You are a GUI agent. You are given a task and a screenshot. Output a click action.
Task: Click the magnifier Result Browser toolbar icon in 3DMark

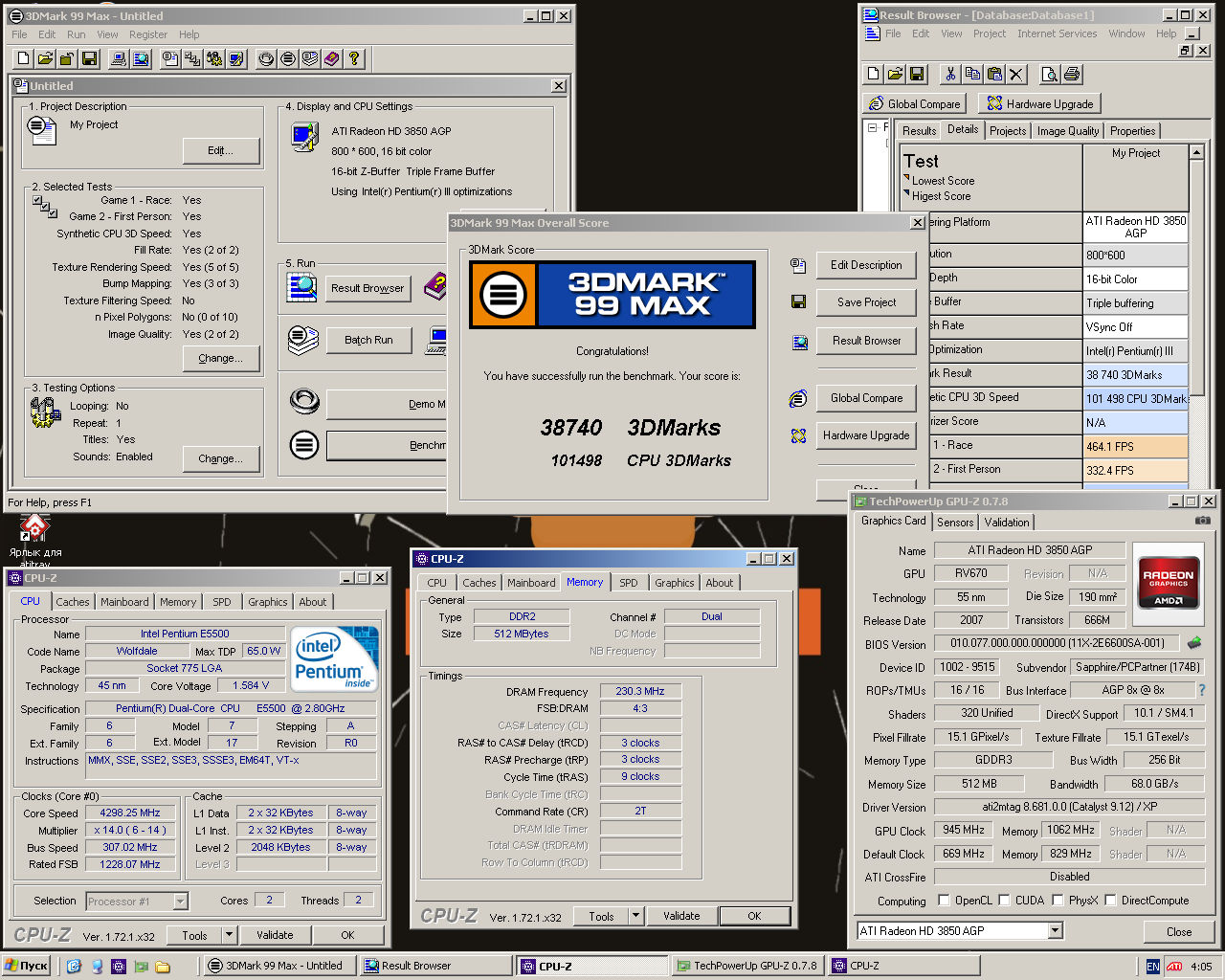pos(141,58)
